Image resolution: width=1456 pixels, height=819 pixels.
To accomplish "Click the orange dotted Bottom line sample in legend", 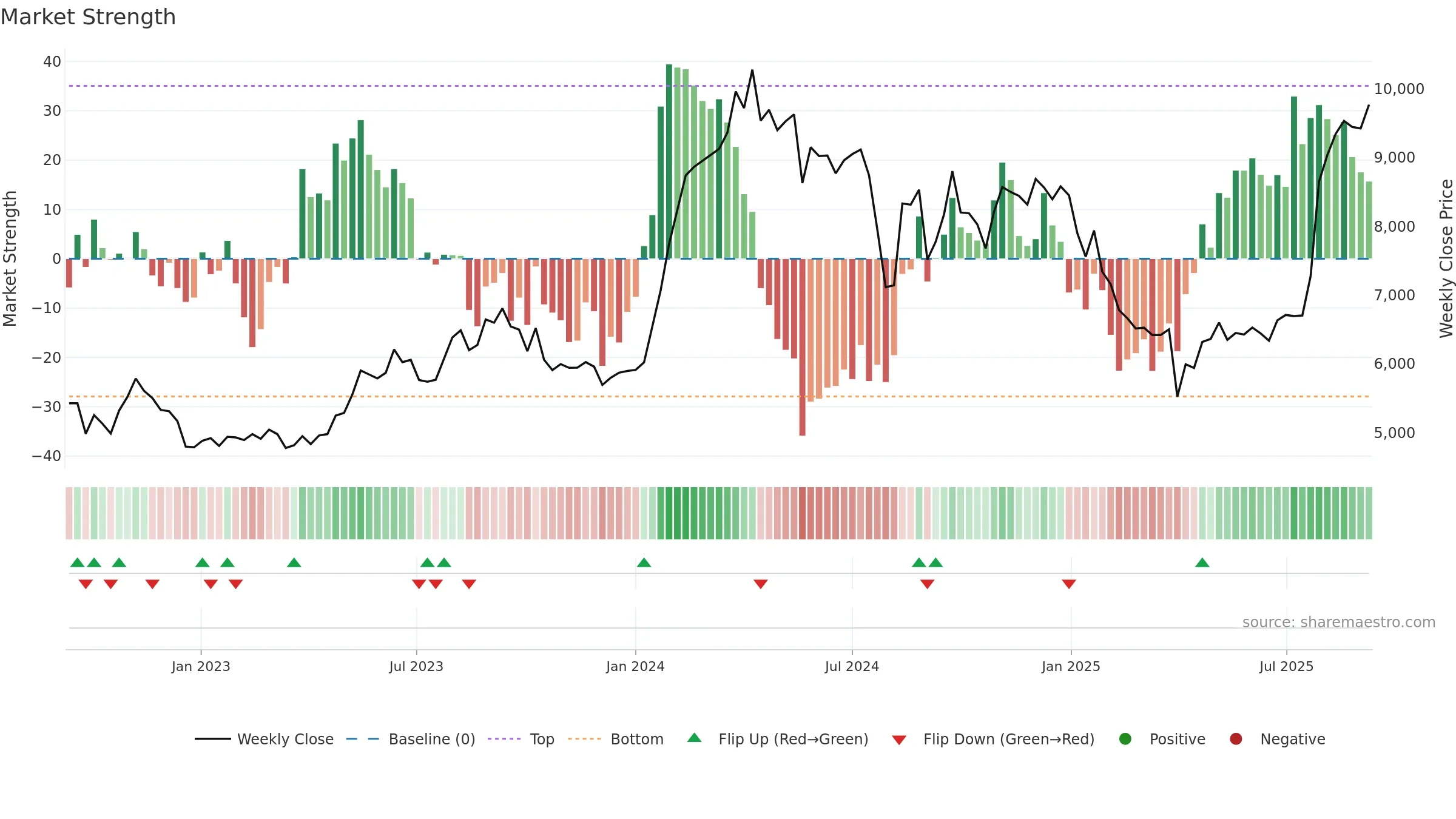I will 585,739.
